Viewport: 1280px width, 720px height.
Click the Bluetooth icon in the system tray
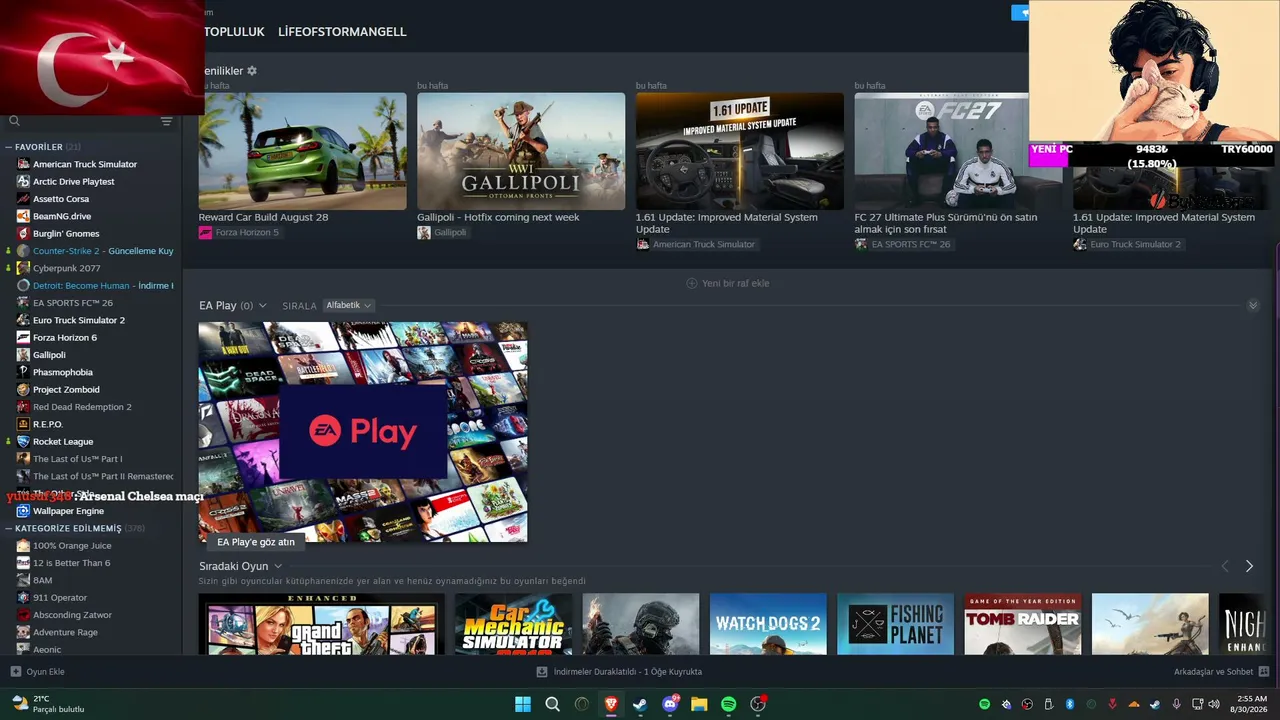[1069, 704]
